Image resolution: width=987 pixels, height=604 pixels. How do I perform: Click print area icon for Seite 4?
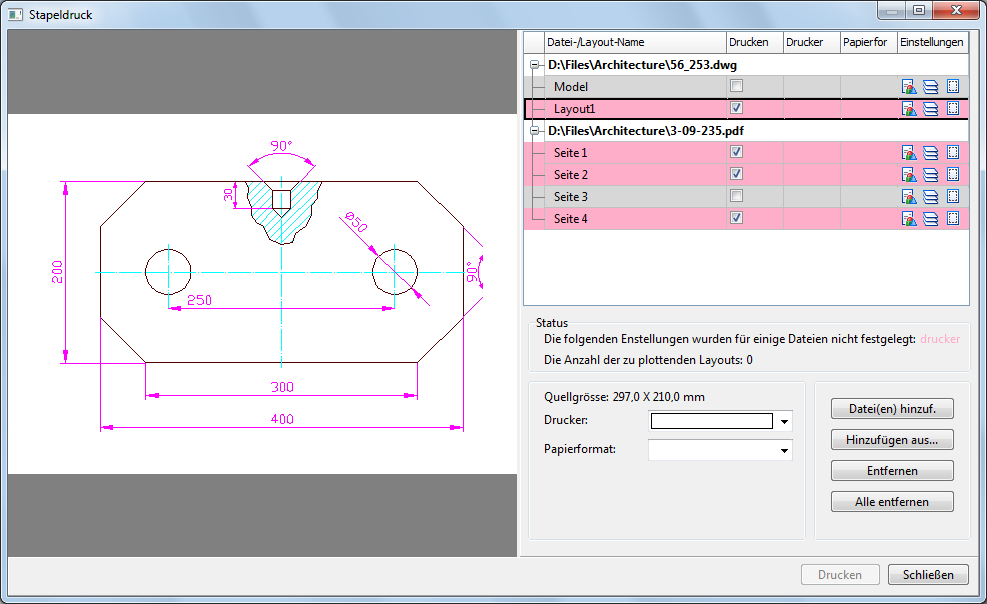point(952,218)
